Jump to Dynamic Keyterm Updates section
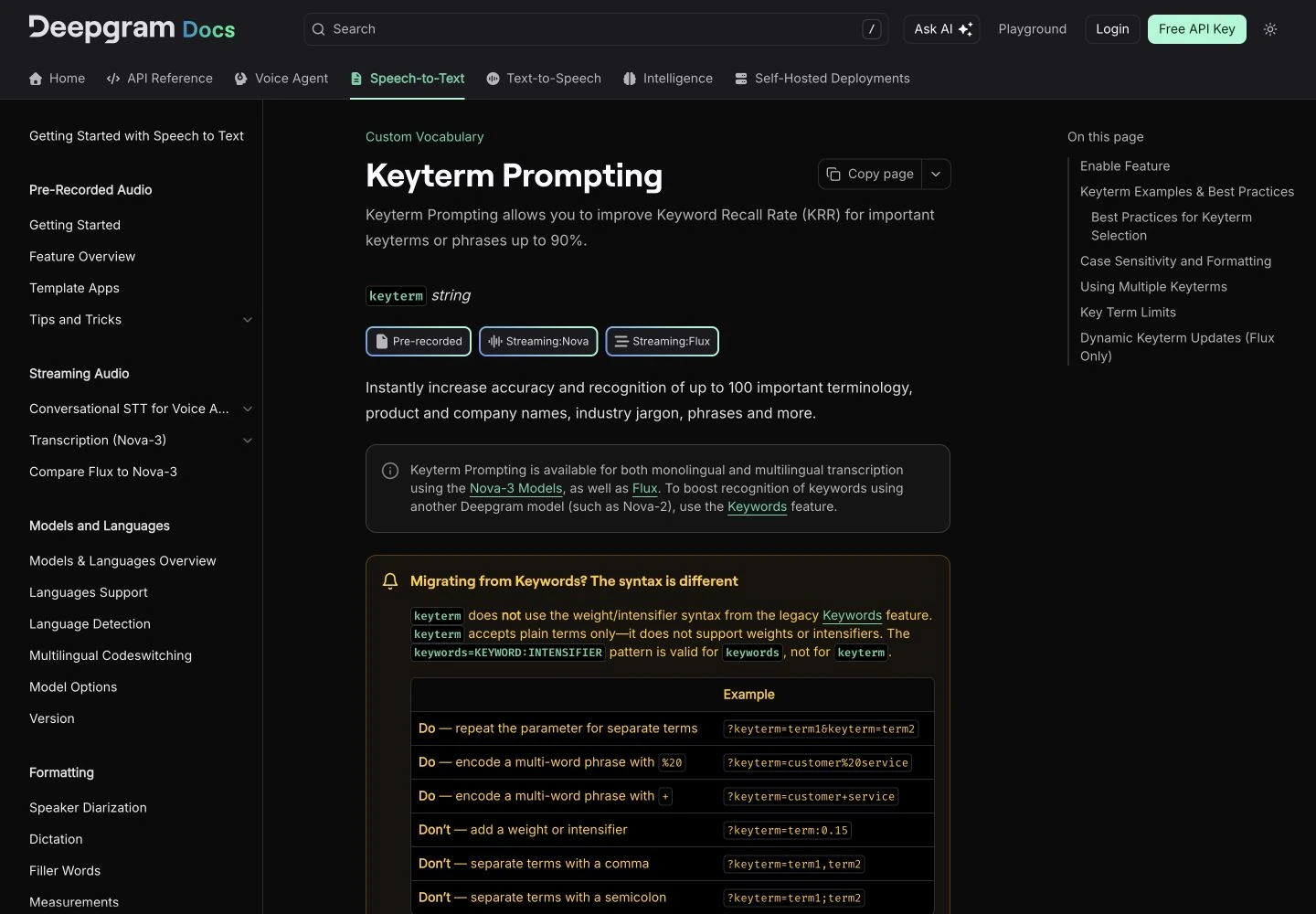This screenshot has width=1316, height=914. click(x=1177, y=347)
